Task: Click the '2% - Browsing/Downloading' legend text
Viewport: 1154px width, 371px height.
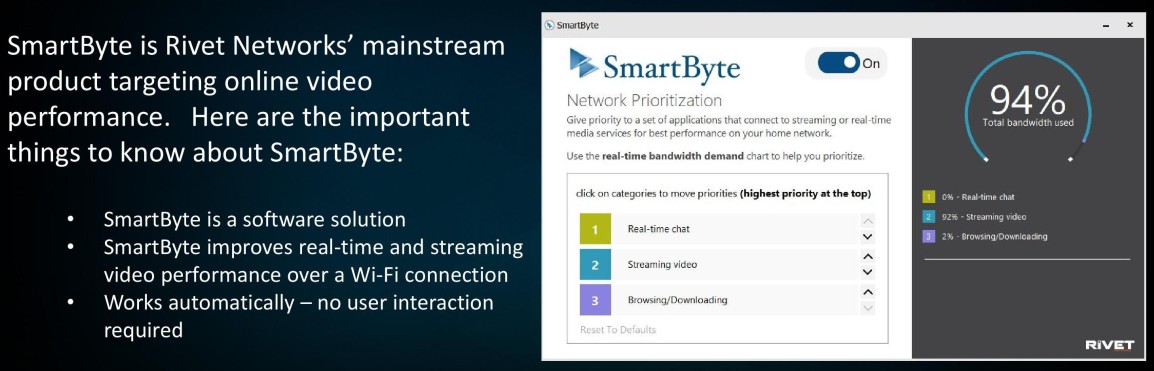Action: (x=994, y=236)
